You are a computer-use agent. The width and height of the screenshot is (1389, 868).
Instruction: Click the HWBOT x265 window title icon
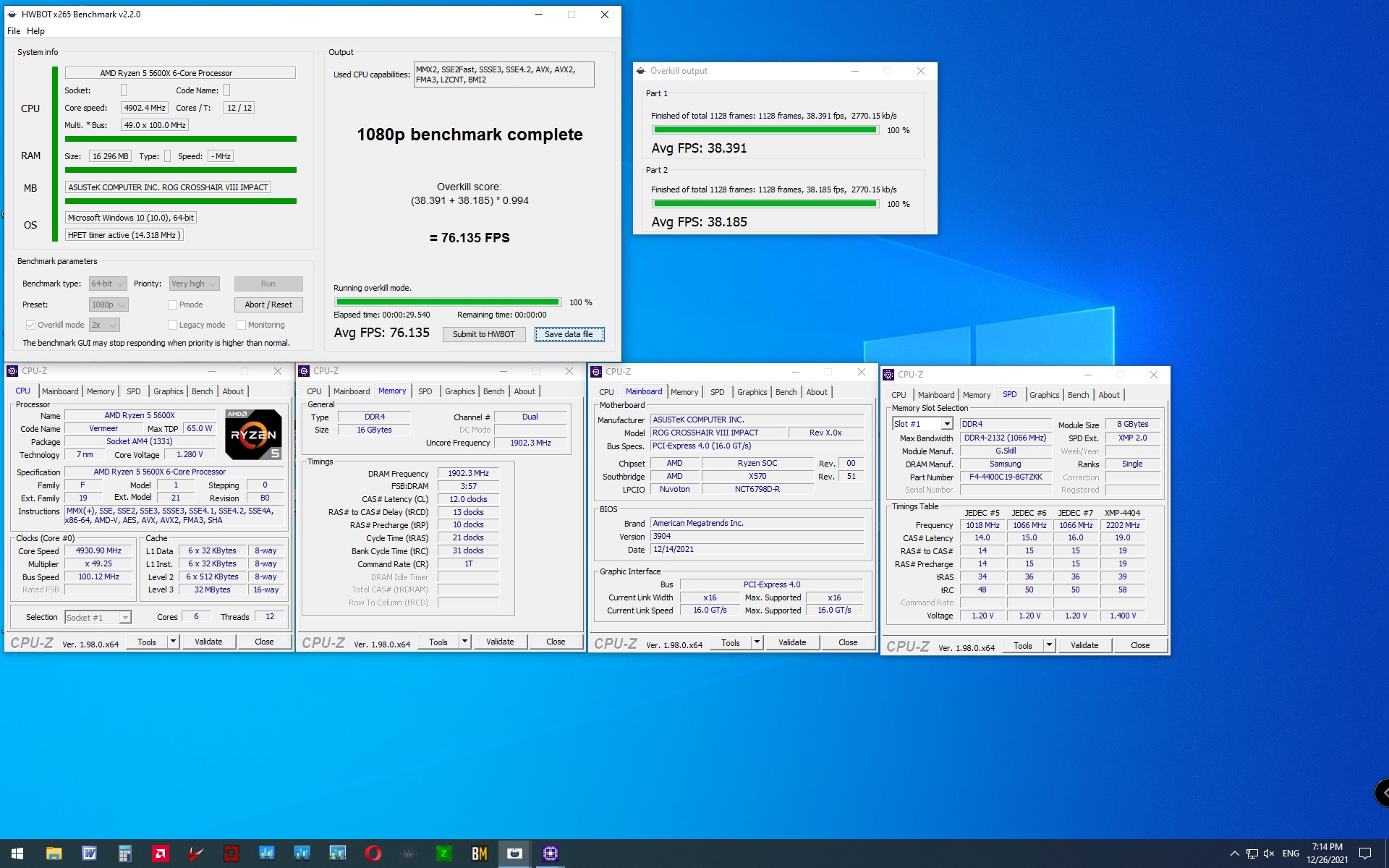[12, 14]
